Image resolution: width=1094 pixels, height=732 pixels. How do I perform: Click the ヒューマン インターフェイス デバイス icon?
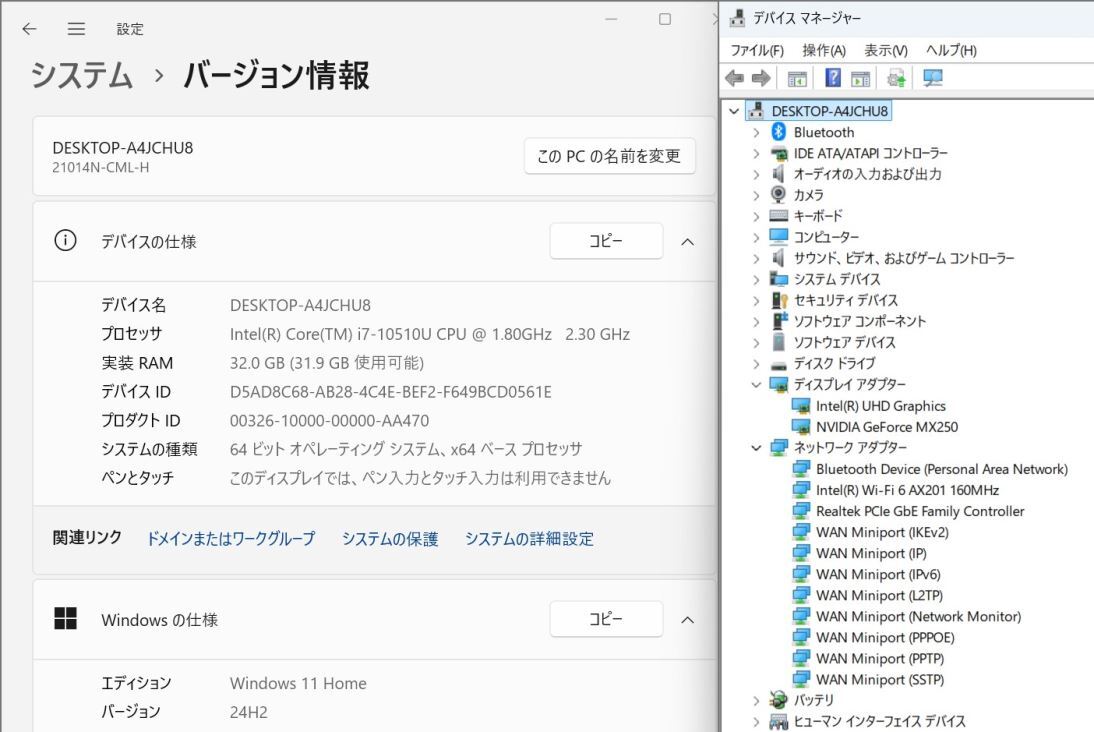(779, 722)
